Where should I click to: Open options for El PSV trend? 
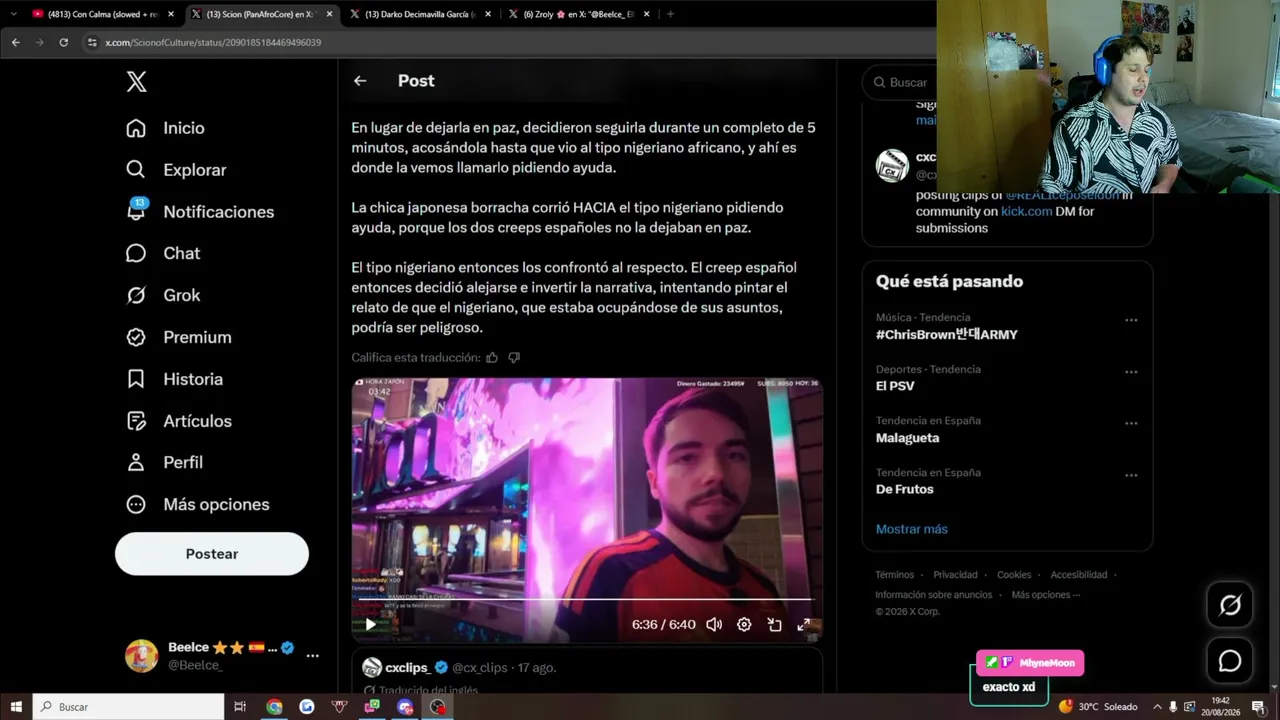point(1131,372)
